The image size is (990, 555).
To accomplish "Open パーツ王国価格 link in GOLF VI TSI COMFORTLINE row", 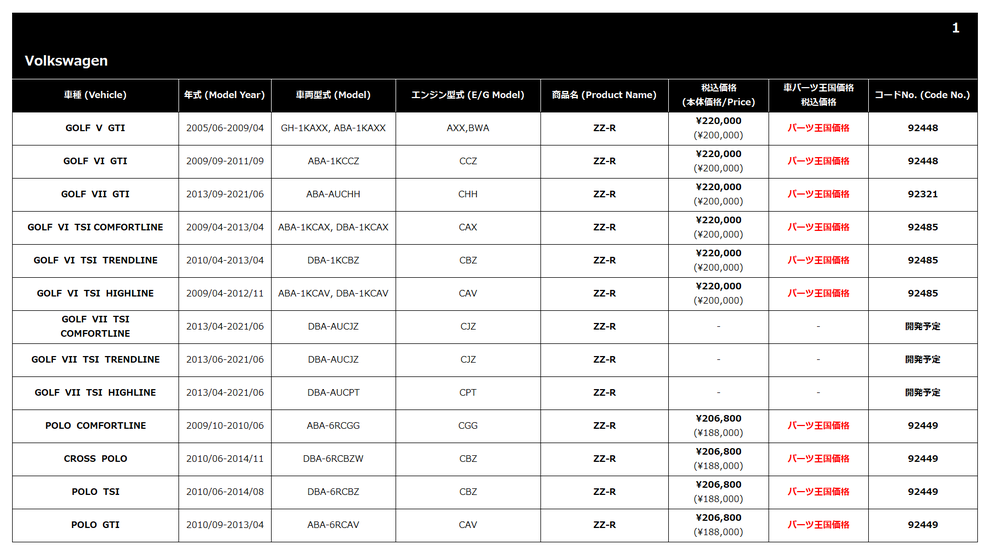I will [818, 227].
